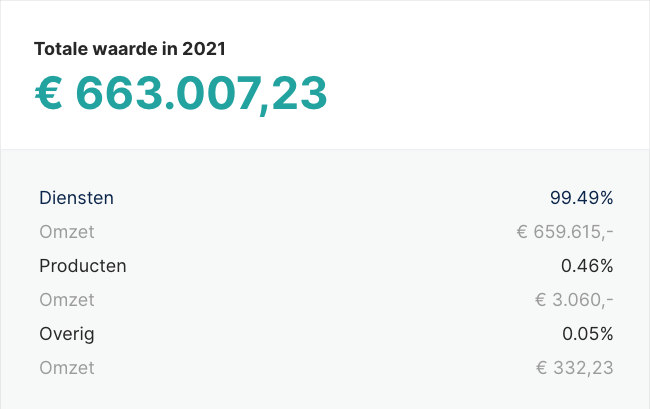Select the large total amount € 663.007,23
Screen dimensions: 650x409
coord(181,94)
